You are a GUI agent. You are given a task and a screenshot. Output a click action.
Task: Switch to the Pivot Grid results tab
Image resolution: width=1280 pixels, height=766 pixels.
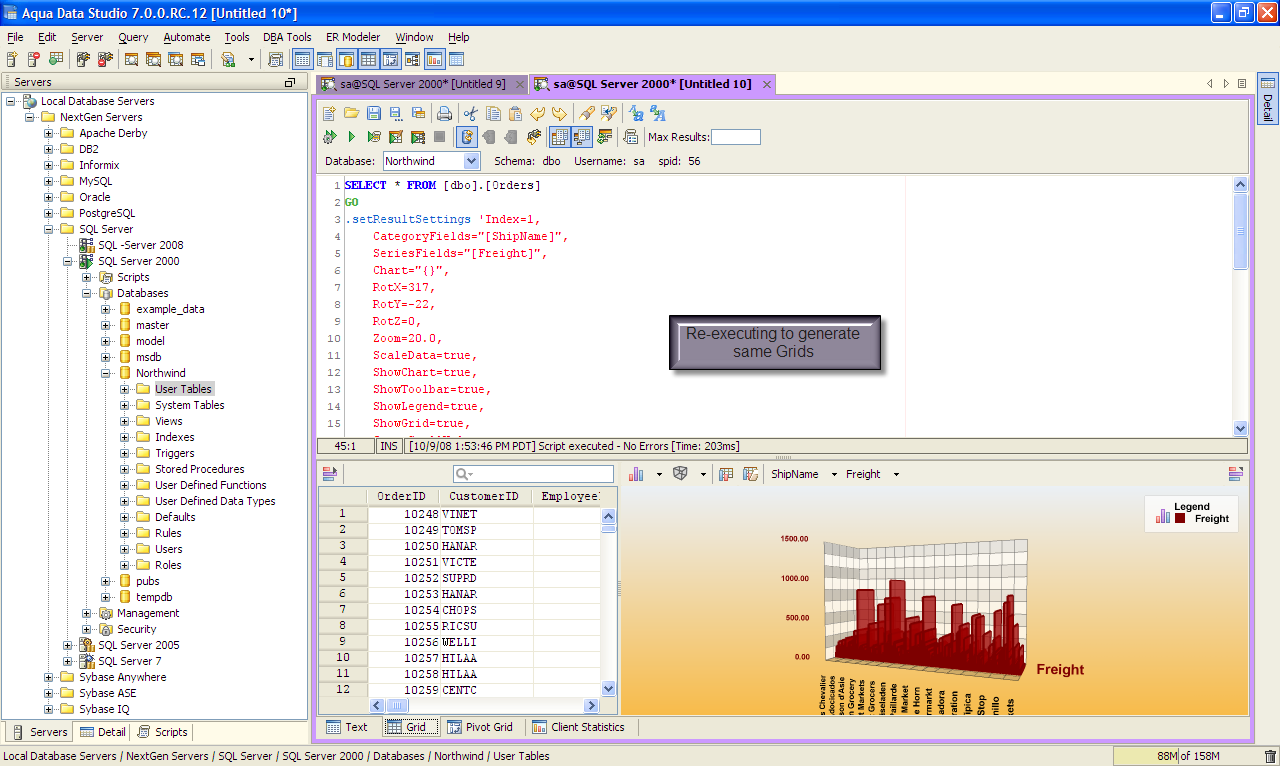click(x=480, y=727)
